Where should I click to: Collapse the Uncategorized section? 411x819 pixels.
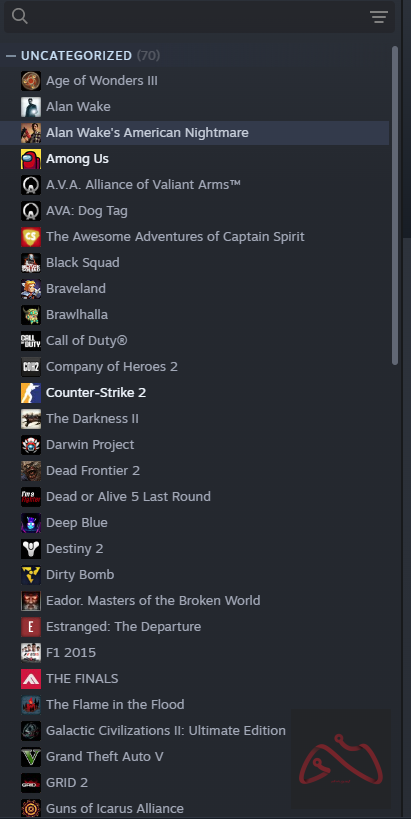pos(11,55)
